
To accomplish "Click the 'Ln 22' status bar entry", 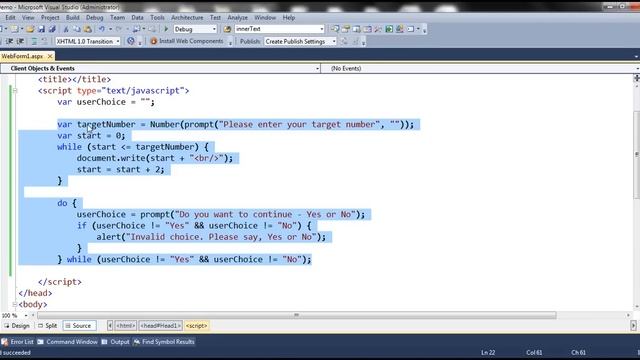I will pos(488,353).
